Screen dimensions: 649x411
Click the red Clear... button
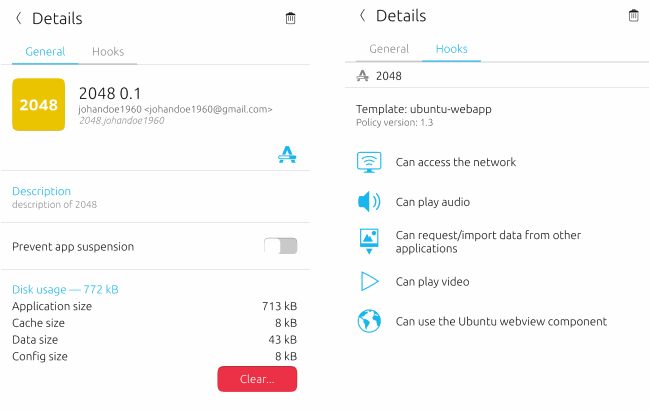tap(257, 379)
